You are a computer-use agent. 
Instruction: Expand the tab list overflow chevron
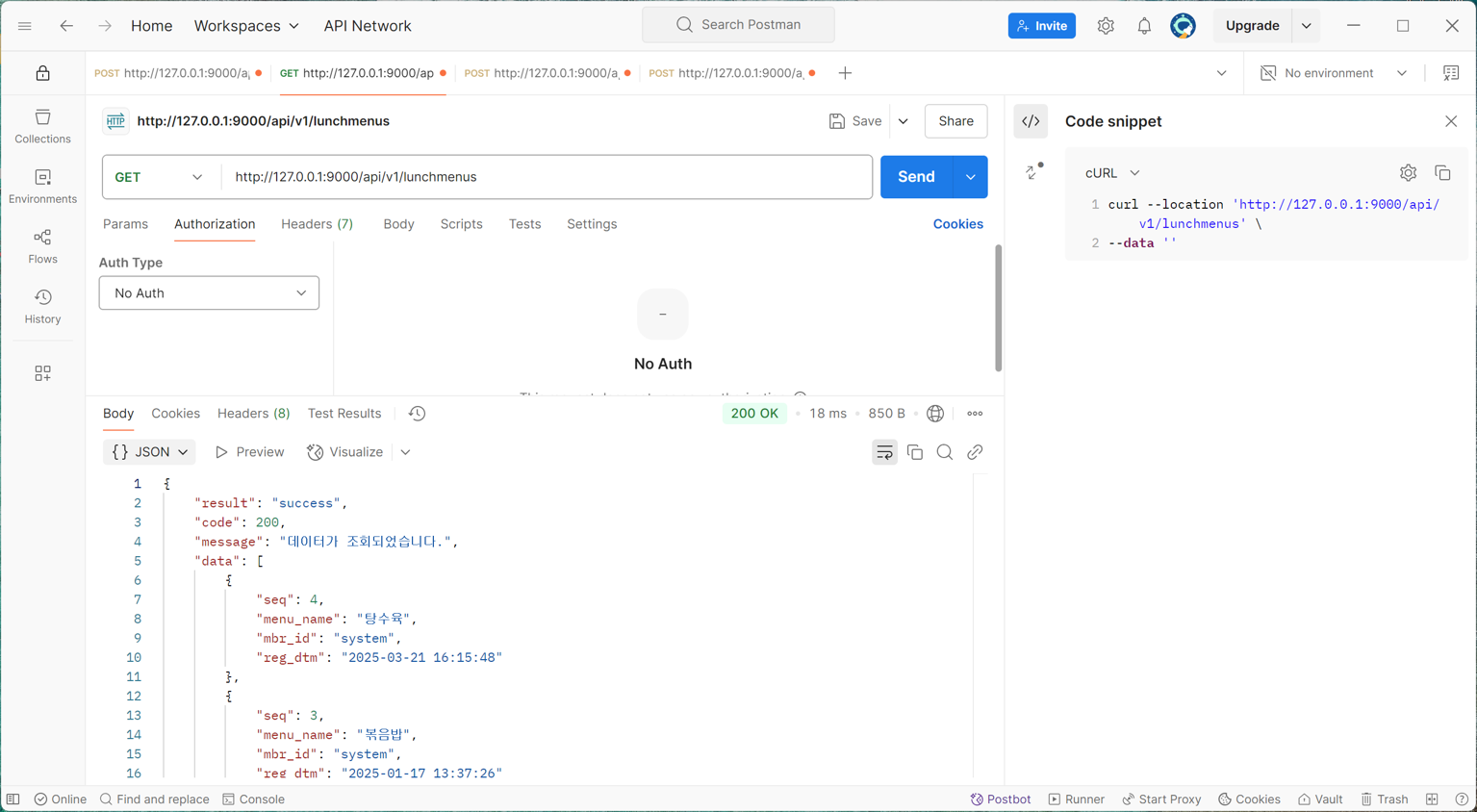1222,73
